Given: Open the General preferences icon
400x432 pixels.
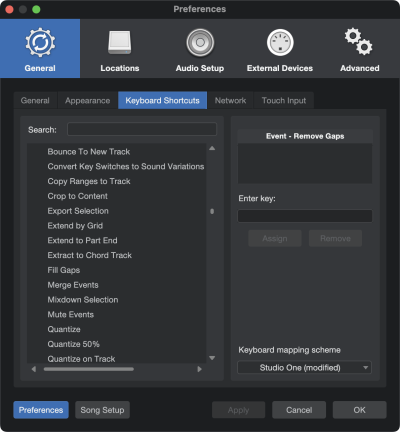Looking at the screenshot, I should pyautogui.click(x=40, y=43).
